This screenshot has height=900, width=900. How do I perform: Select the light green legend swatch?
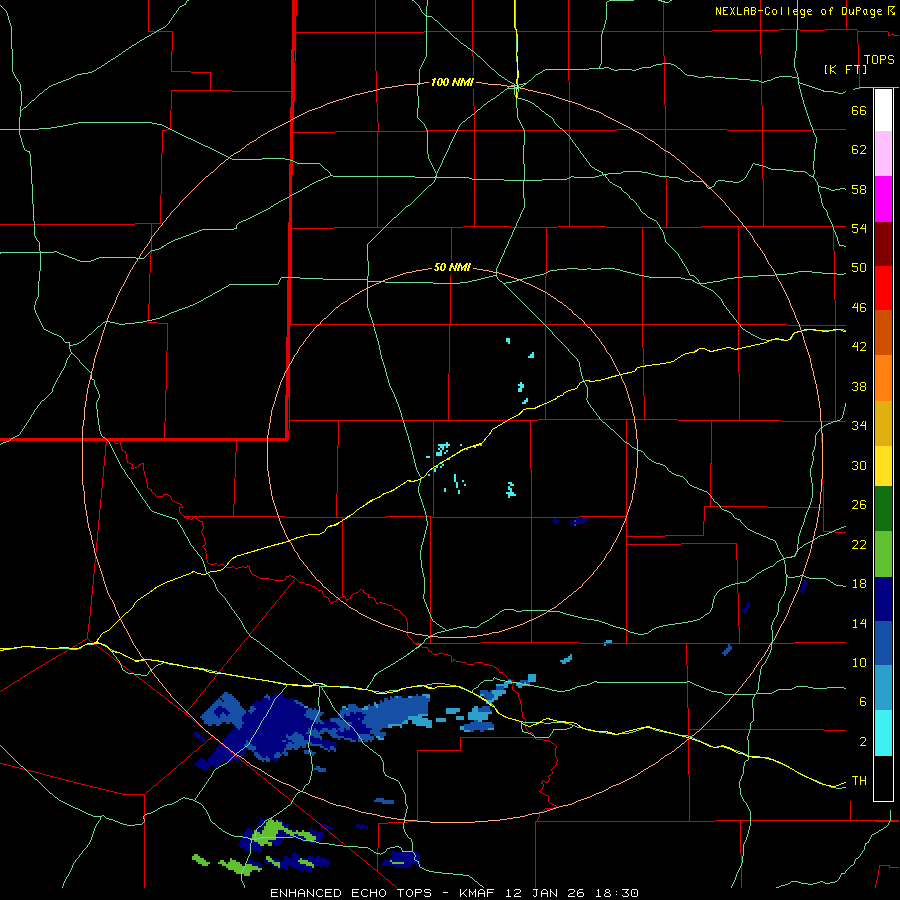pos(883,554)
